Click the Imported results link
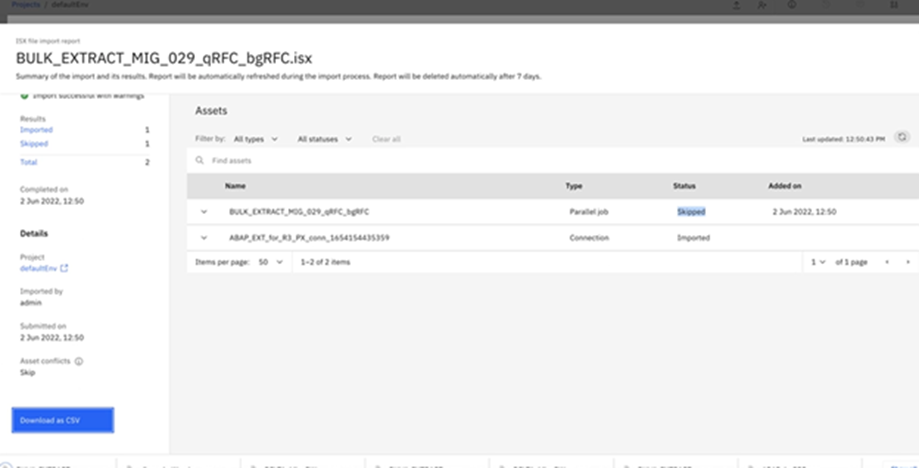919x468 pixels. [x=36, y=130]
